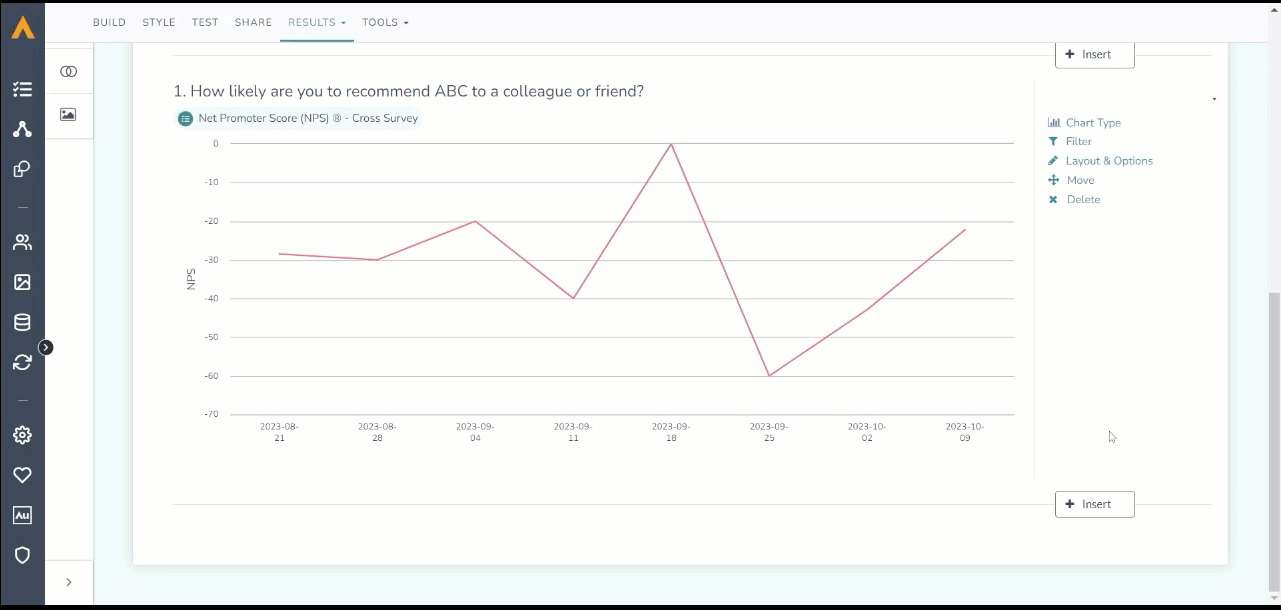The height and width of the screenshot is (610, 1281).
Task: Open the Layout & Options link
Action: [1109, 160]
